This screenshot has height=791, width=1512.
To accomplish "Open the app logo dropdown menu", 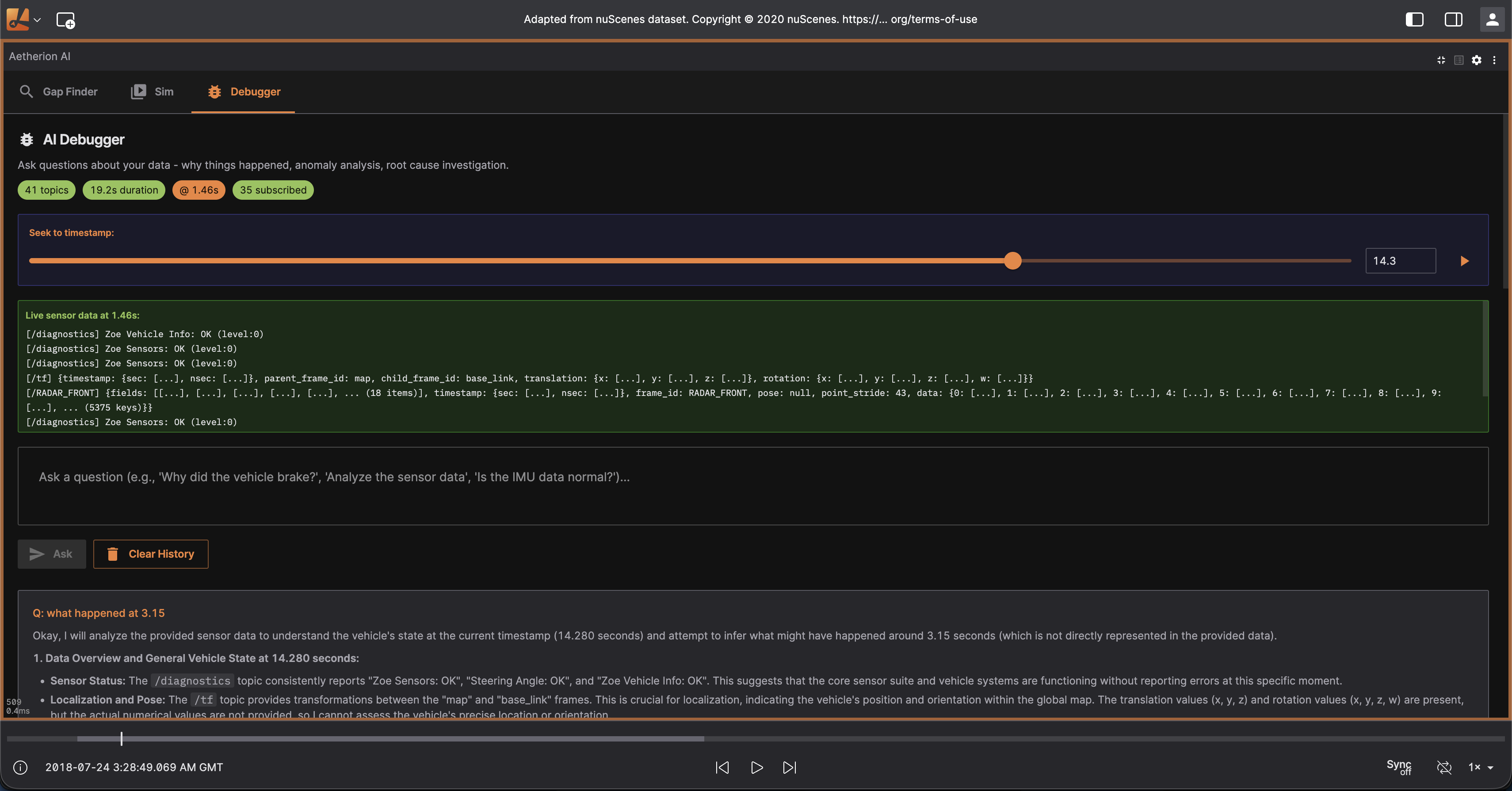I will point(23,19).
